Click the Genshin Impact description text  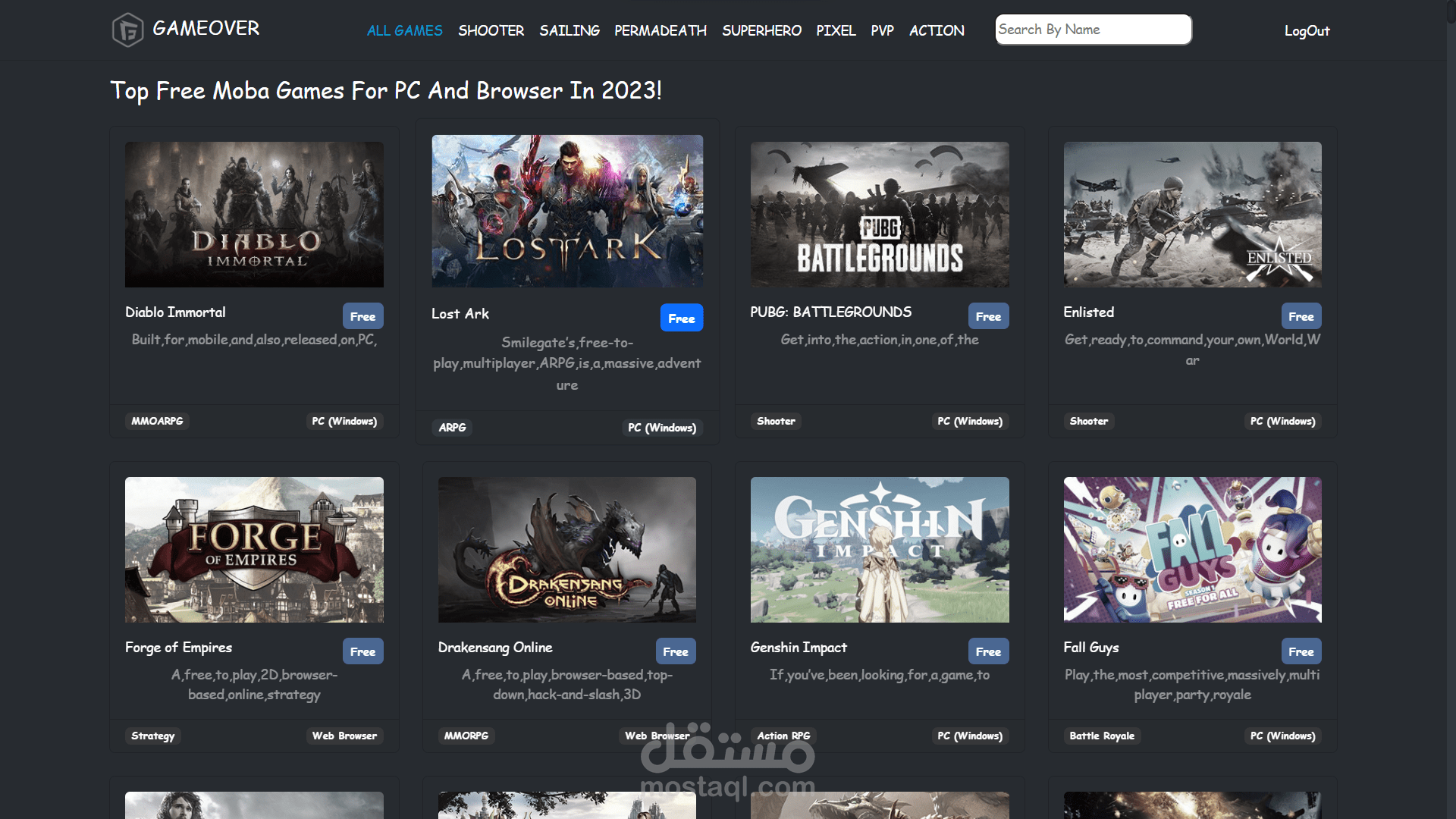880,675
